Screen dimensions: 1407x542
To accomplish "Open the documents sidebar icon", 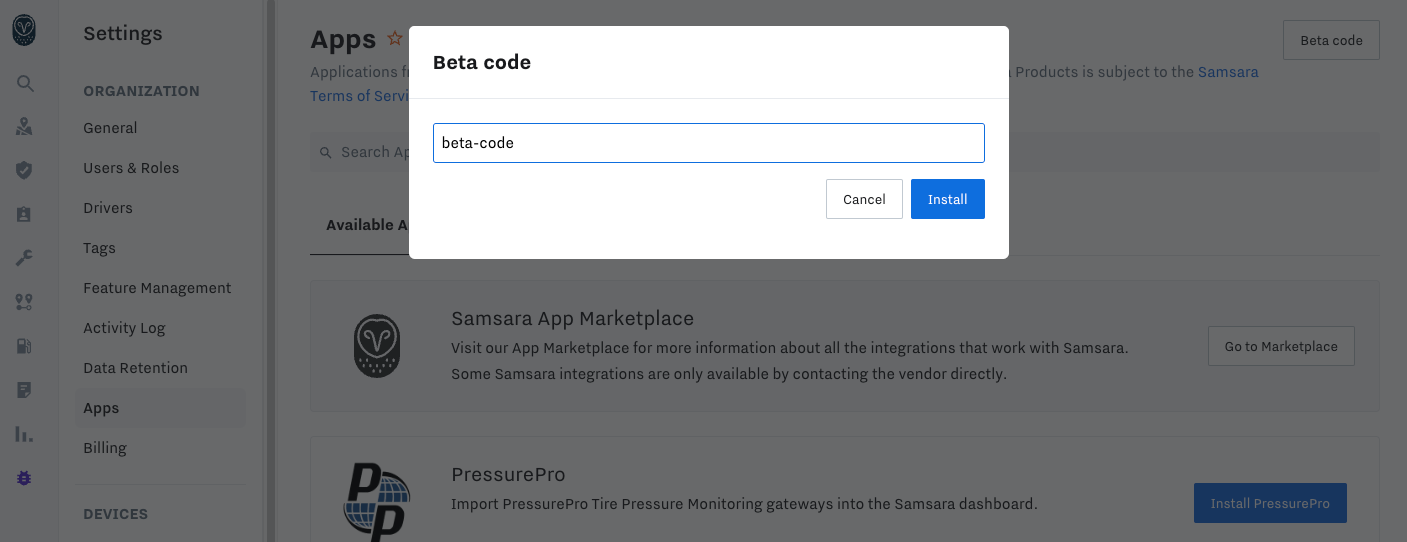I will (25, 390).
